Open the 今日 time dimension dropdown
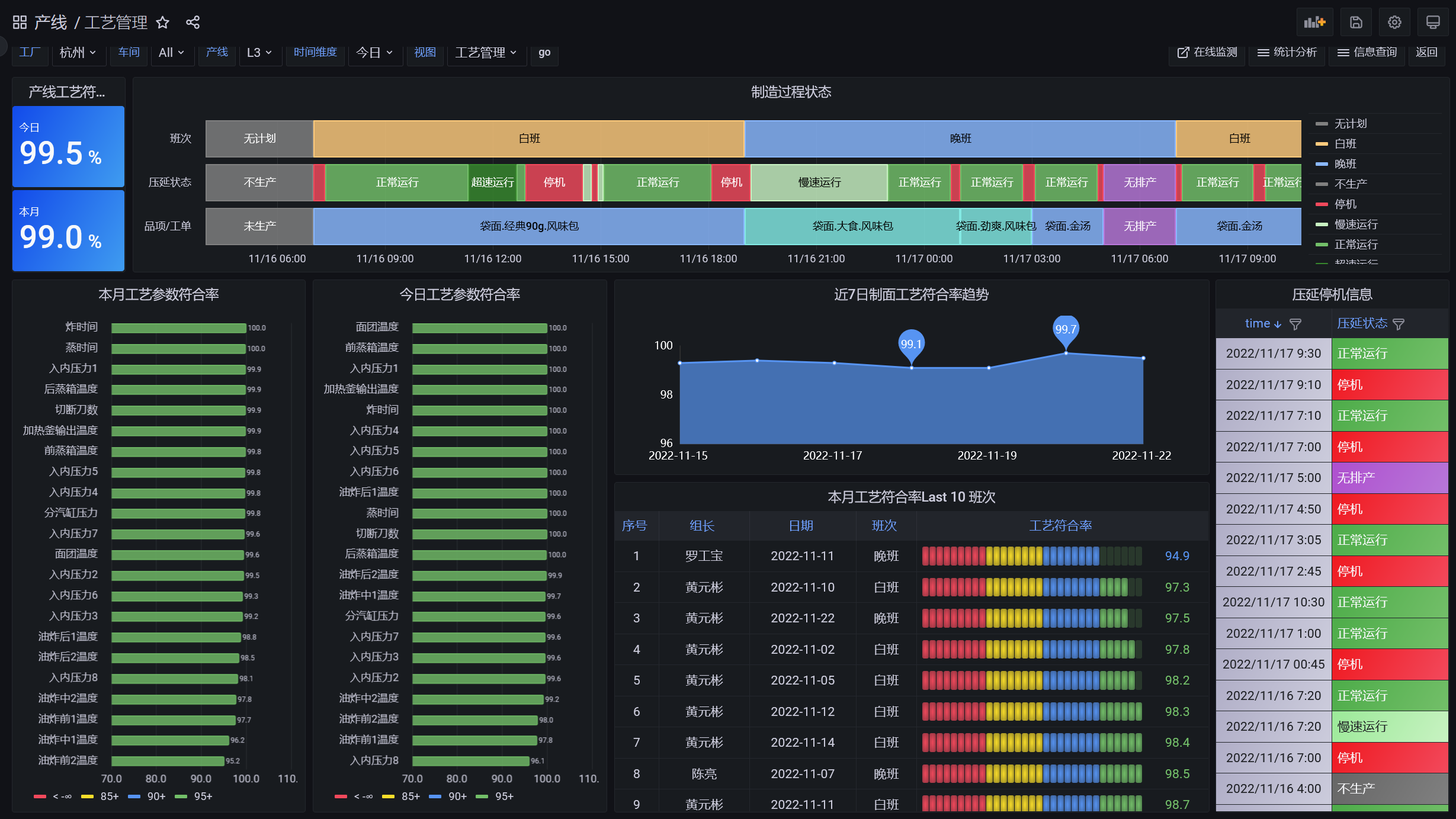1456x819 pixels. pyautogui.click(x=376, y=53)
